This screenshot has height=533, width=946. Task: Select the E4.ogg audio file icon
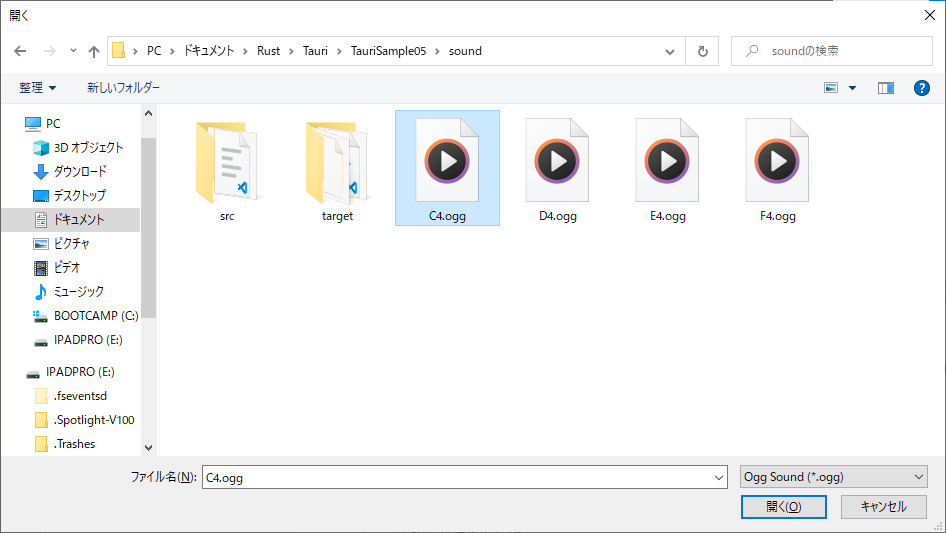coord(667,161)
